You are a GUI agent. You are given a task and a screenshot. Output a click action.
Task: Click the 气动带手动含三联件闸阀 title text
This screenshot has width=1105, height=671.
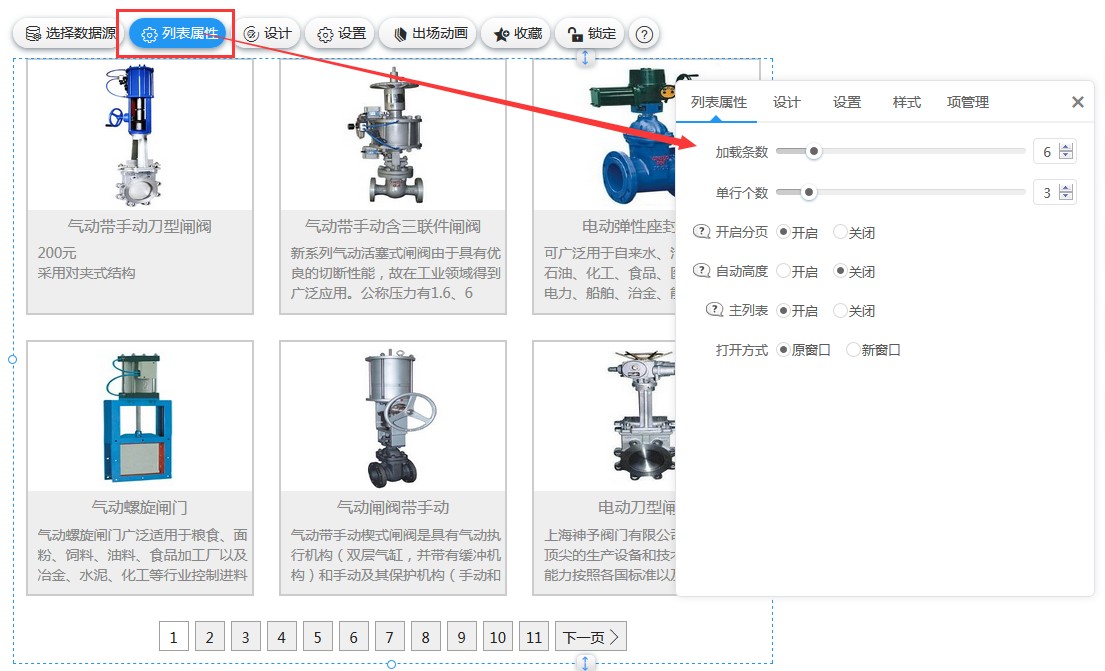point(393,226)
